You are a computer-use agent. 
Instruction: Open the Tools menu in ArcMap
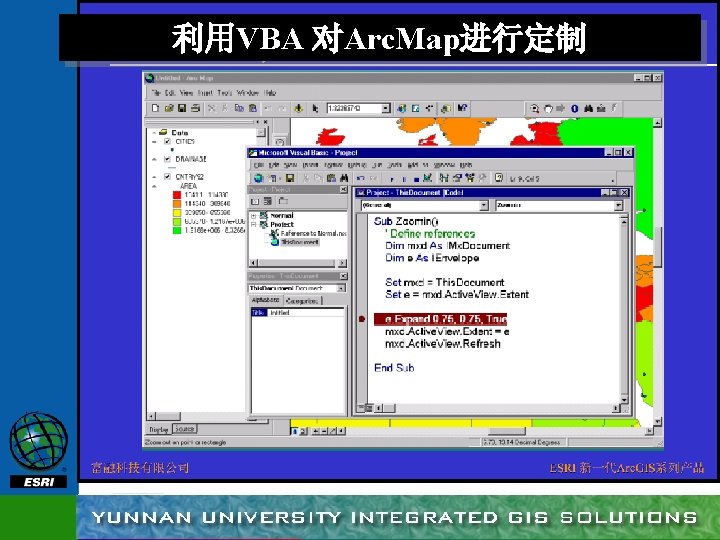point(225,93)
